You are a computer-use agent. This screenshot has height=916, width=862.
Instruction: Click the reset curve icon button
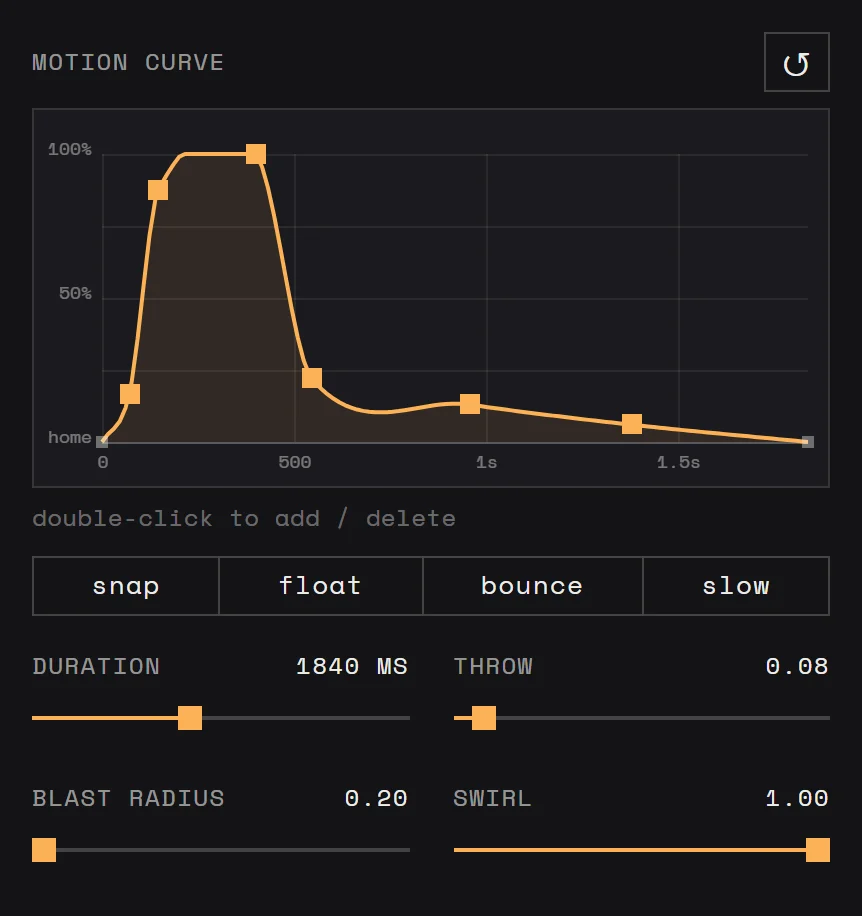(x=797, y=62)
